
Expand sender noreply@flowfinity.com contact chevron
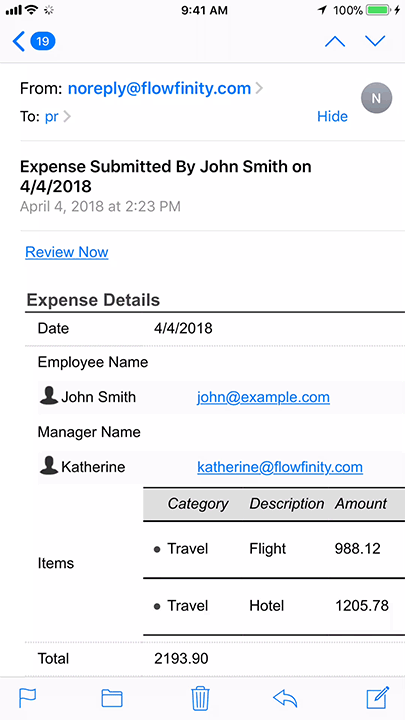coord(259,88)
